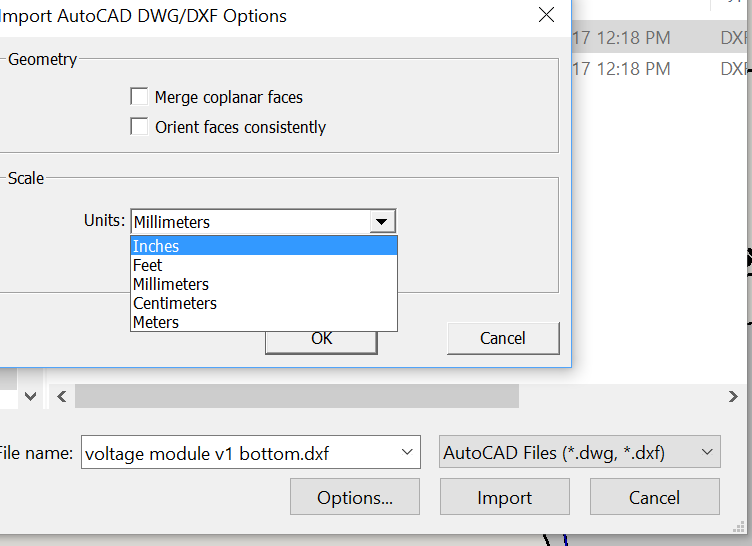Click the navigation pane scroll-down arrow

[x=31, y=396]
